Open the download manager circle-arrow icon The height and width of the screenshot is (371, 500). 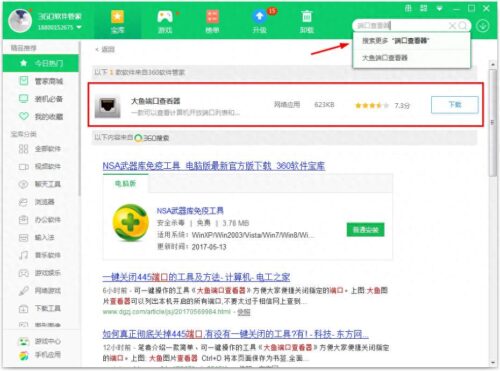[482, 26]
